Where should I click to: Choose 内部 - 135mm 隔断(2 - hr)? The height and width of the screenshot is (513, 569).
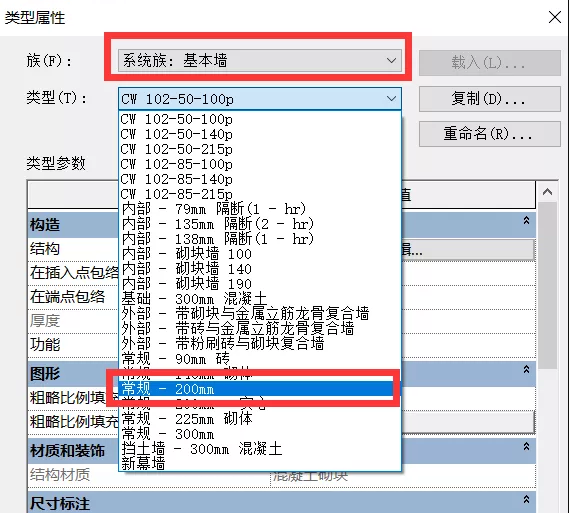[x=260, y=224]
